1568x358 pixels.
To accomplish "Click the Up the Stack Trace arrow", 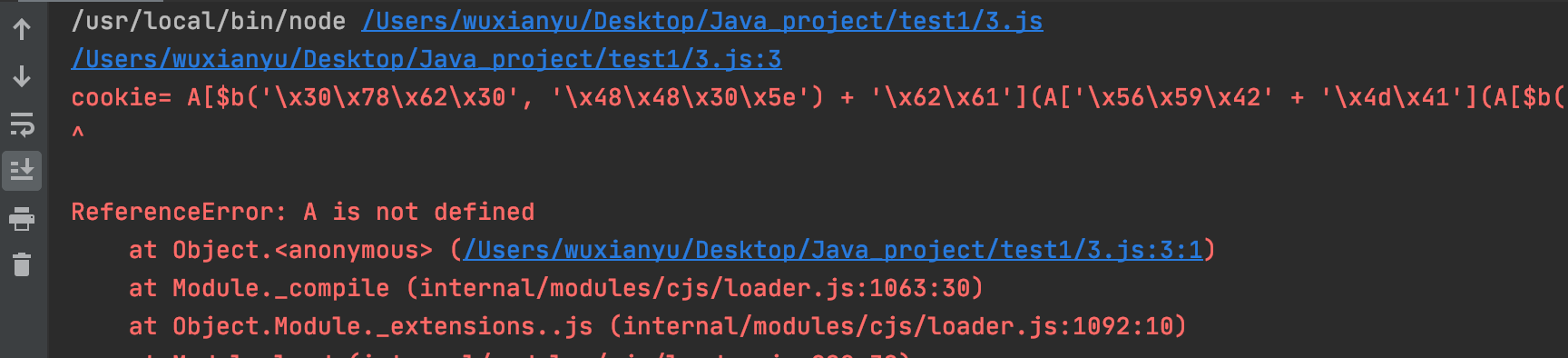I will click(x=22, y=29).
